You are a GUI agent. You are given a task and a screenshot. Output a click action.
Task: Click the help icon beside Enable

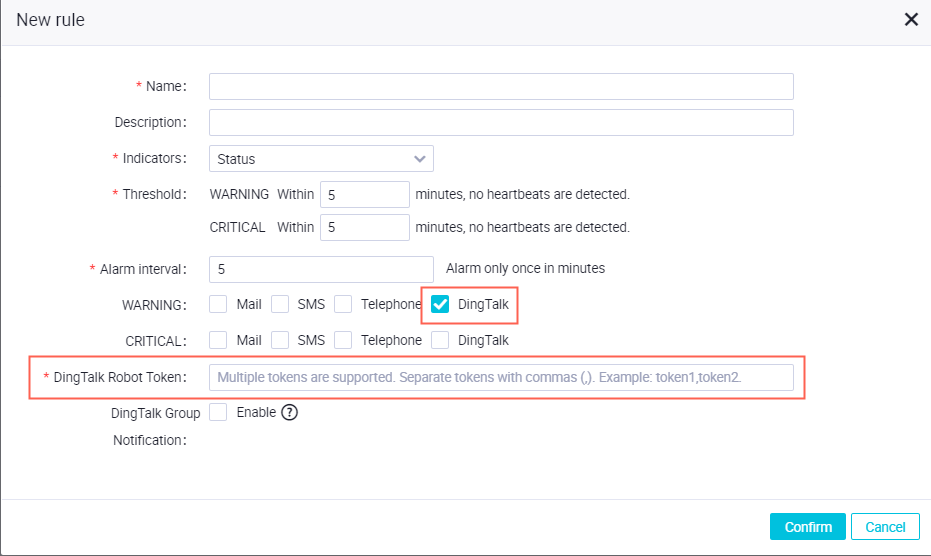[x=289, y=412]
